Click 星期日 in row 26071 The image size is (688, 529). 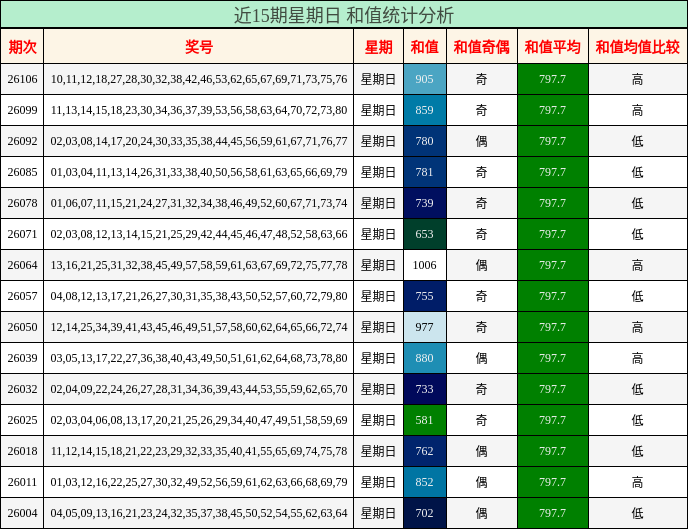click(378, 234)
